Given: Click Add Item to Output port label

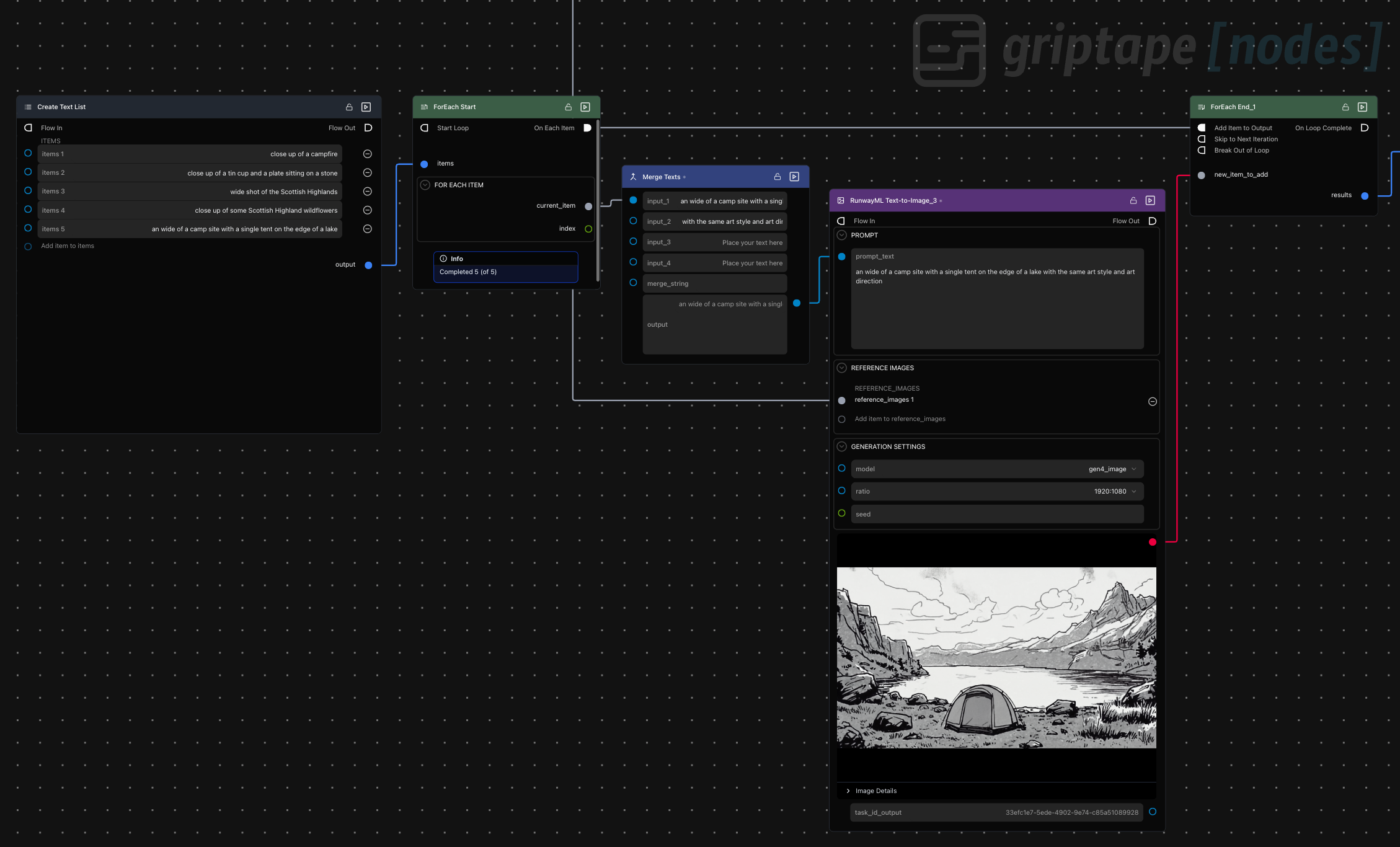Looking at the screenshot, I should 1243,128.
